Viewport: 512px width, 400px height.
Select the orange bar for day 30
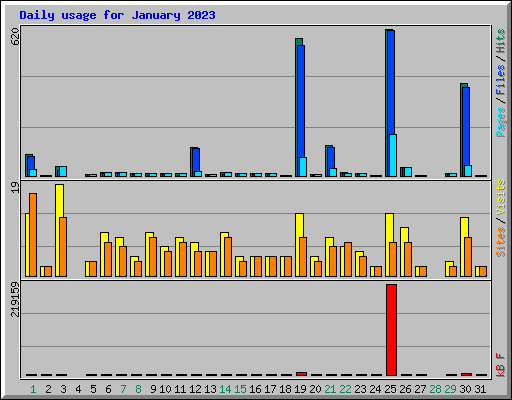coord(468,257)
